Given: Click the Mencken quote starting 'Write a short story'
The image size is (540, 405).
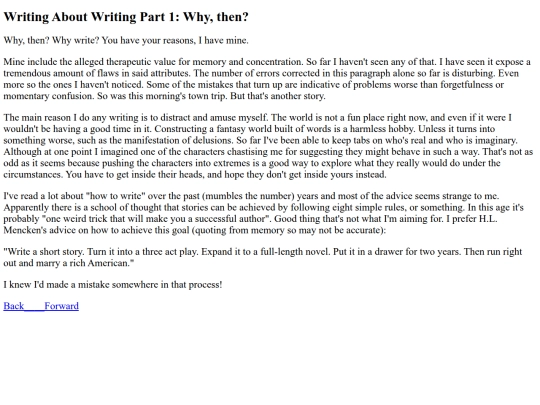Looking at the screenshot, I should tap(263, 257).
